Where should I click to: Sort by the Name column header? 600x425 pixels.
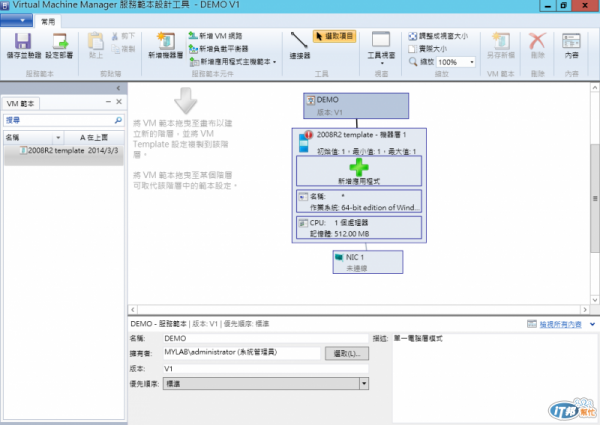(x=28, y=137)
